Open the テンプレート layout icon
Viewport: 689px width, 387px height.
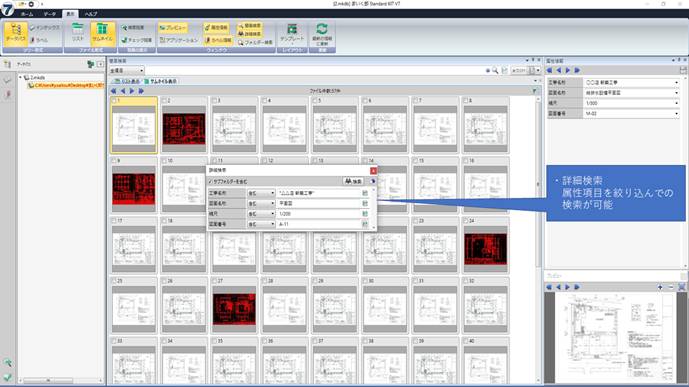[x=292, y=33]
